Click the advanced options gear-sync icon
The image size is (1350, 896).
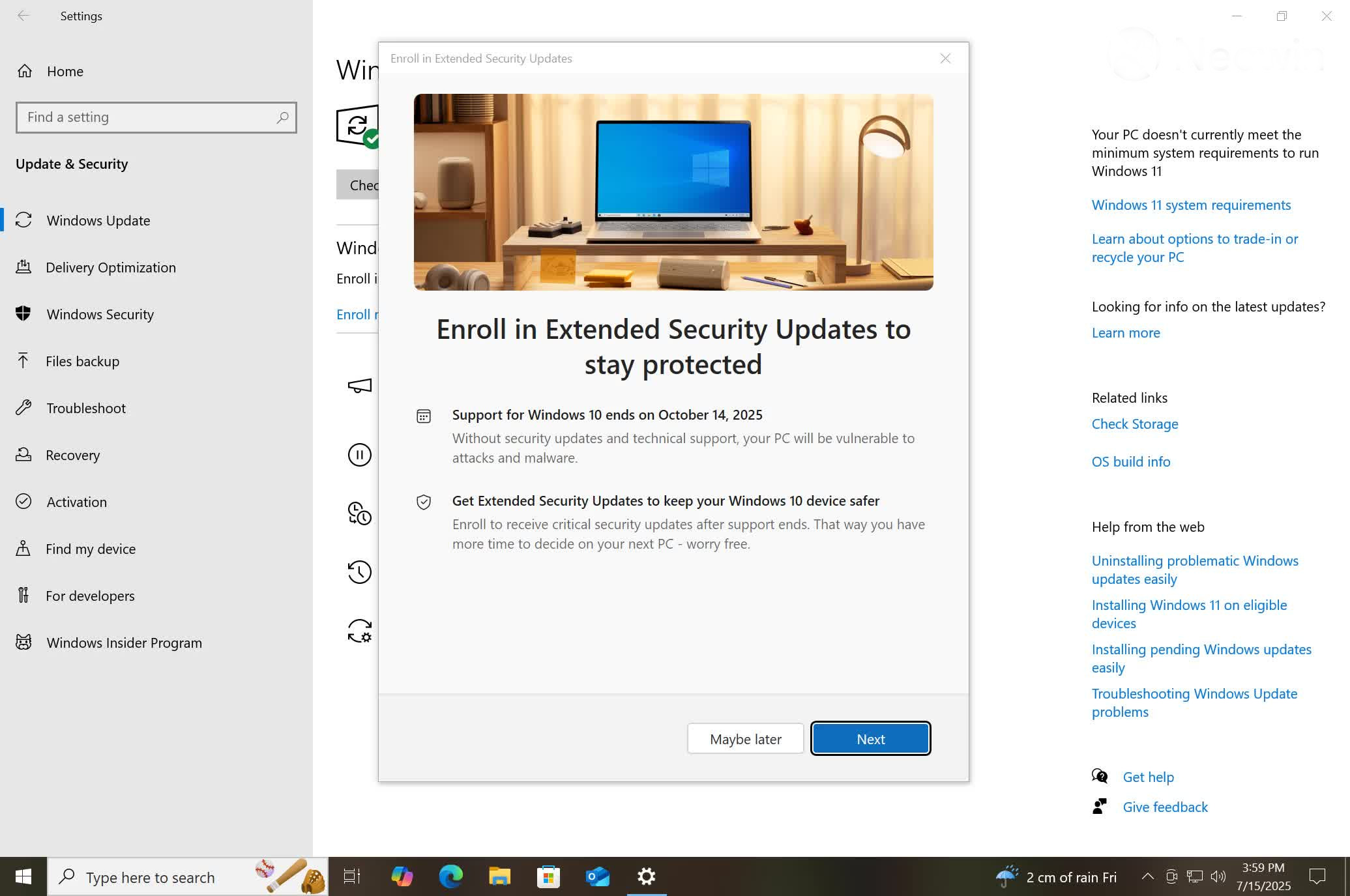click(359, 631)
